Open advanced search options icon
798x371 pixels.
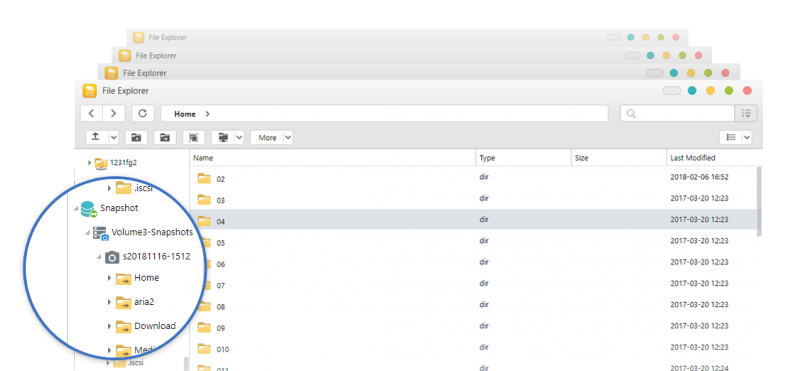click(746, 113)
